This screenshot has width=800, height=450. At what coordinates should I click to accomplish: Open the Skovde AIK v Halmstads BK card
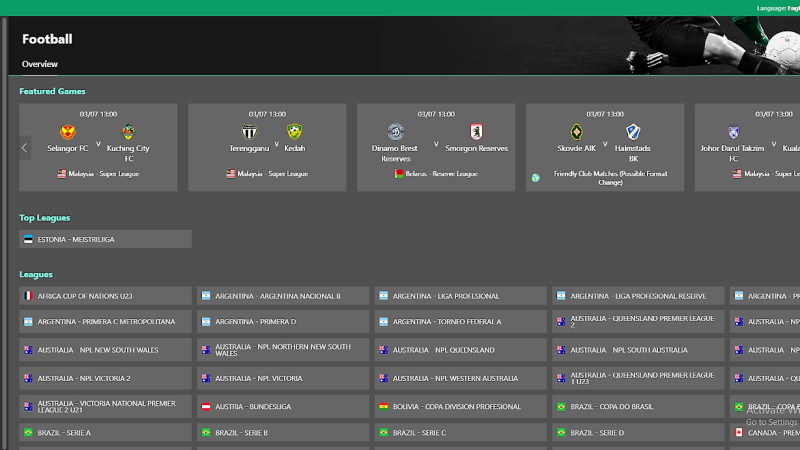[605, 147]
